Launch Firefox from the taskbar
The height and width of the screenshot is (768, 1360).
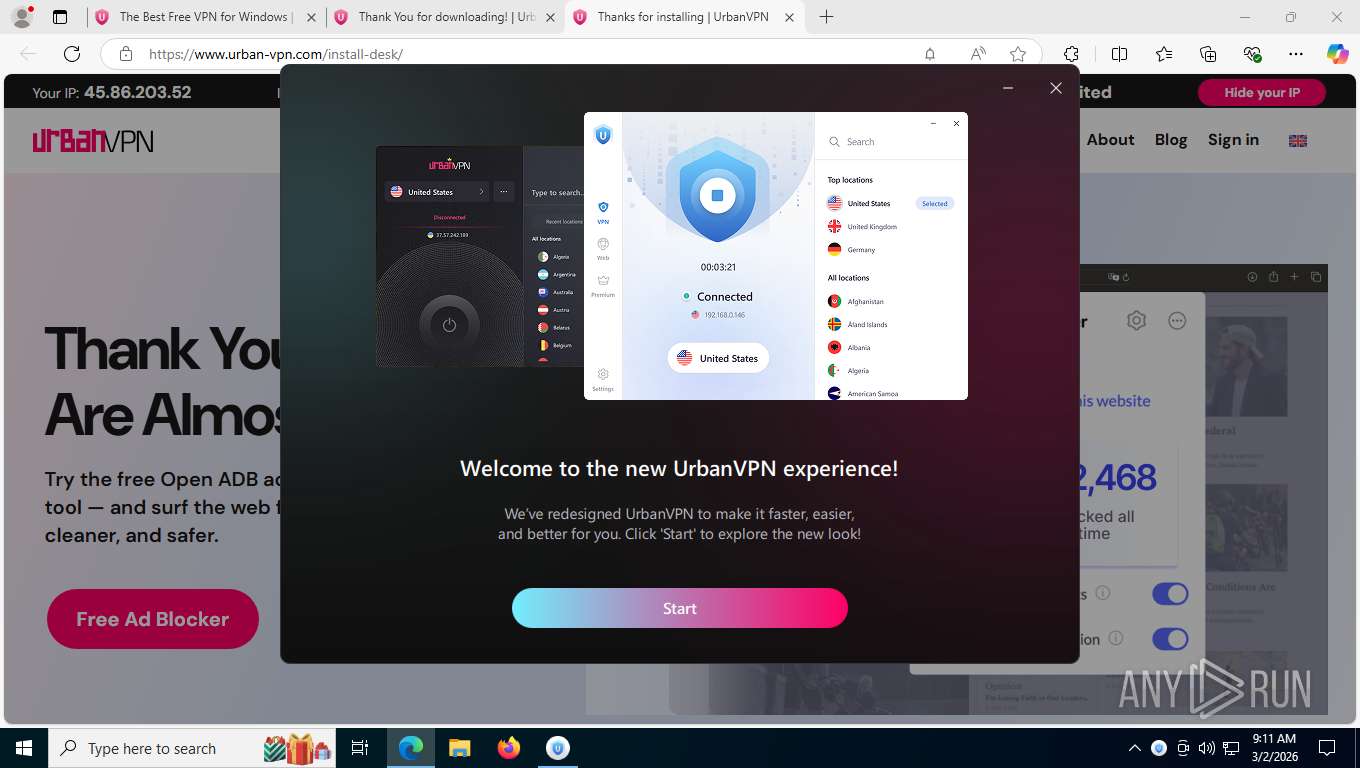coord(509,748)
